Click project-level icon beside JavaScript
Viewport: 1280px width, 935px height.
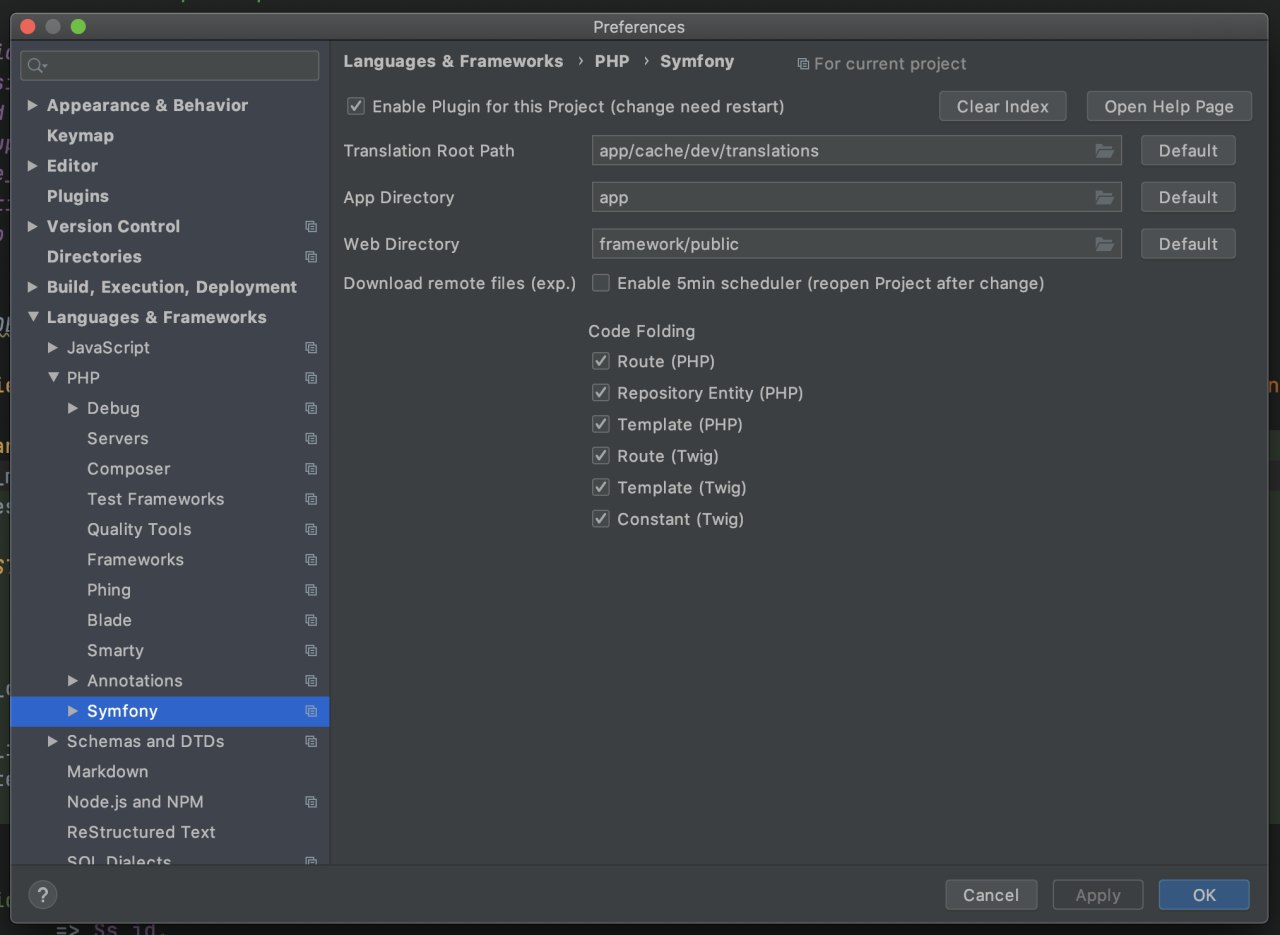tap(311, 348)
